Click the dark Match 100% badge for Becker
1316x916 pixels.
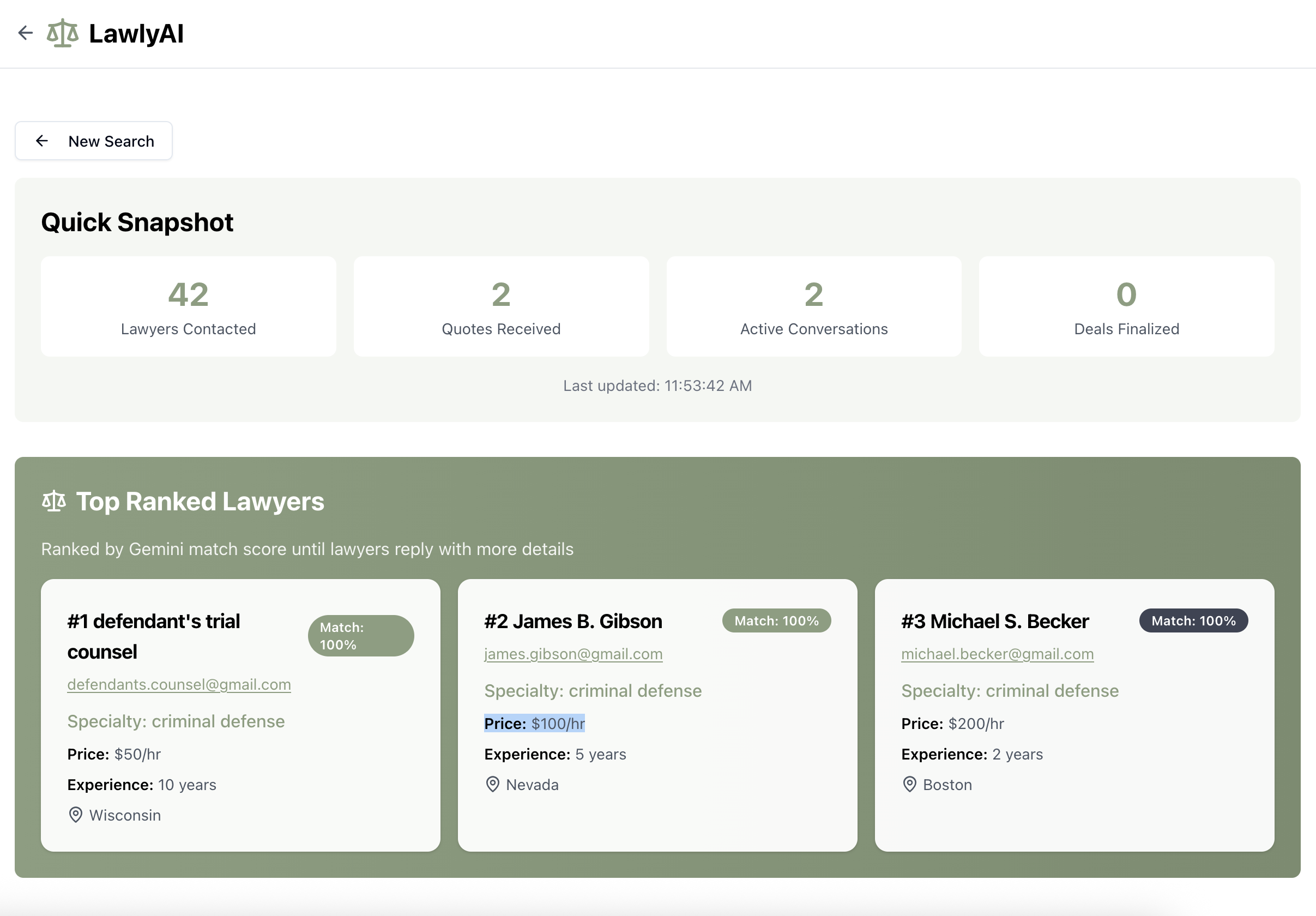1193,621
